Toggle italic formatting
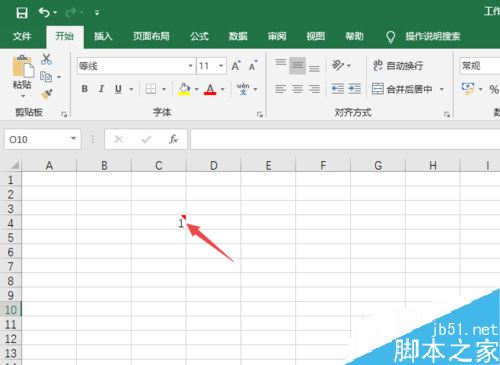This screenshot has height=365, width=500. click(x=101, y=89)
